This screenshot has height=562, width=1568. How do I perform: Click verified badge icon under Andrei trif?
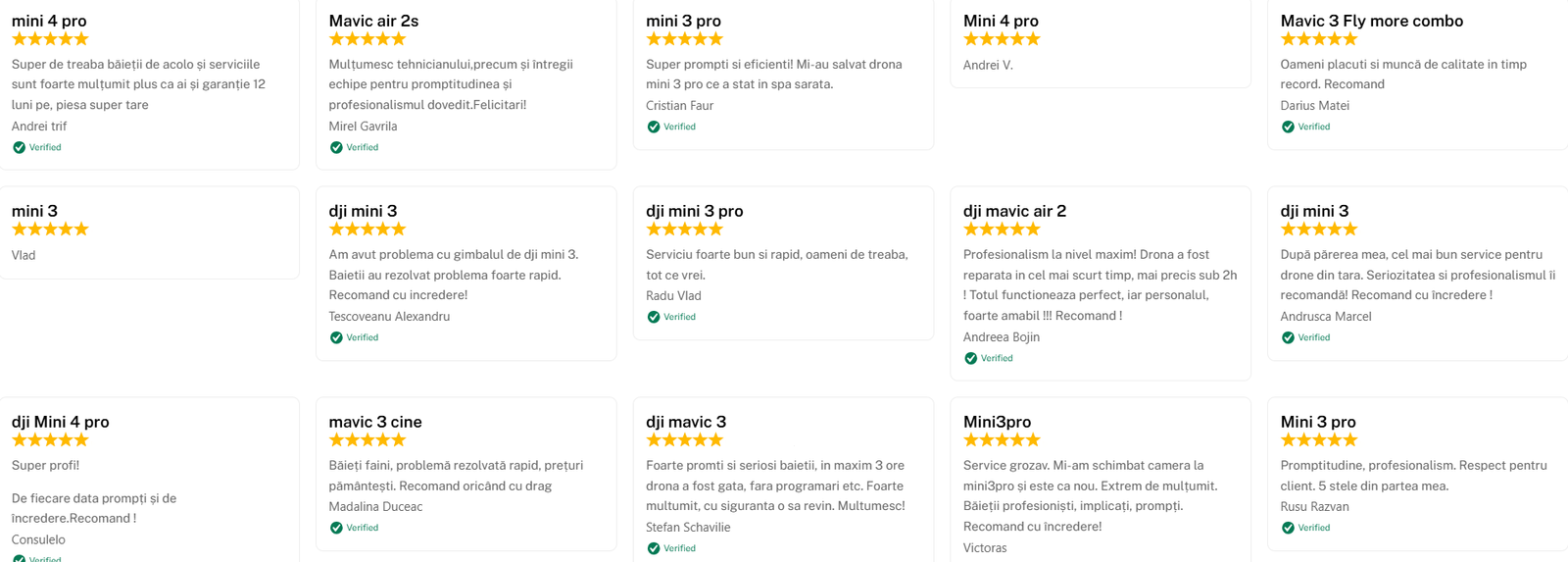[x=19, y=148]
